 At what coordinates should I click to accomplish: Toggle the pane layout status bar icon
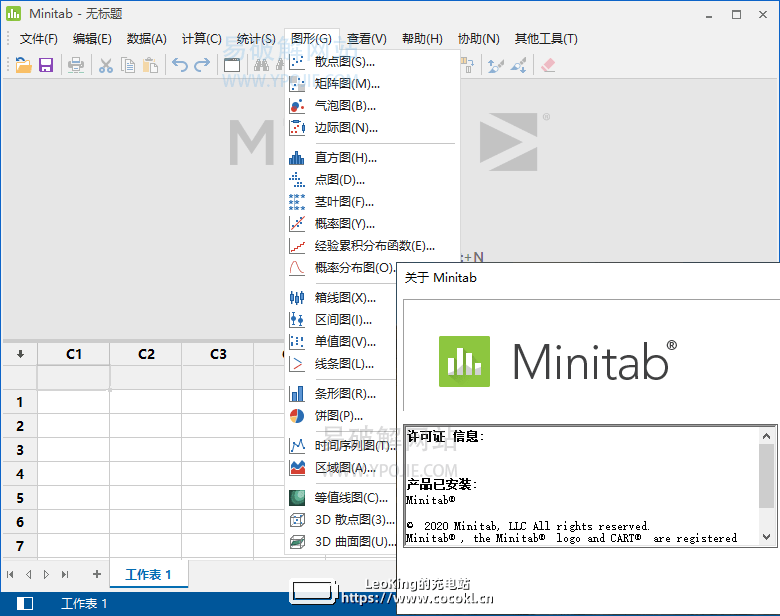[x=24, y=604]
